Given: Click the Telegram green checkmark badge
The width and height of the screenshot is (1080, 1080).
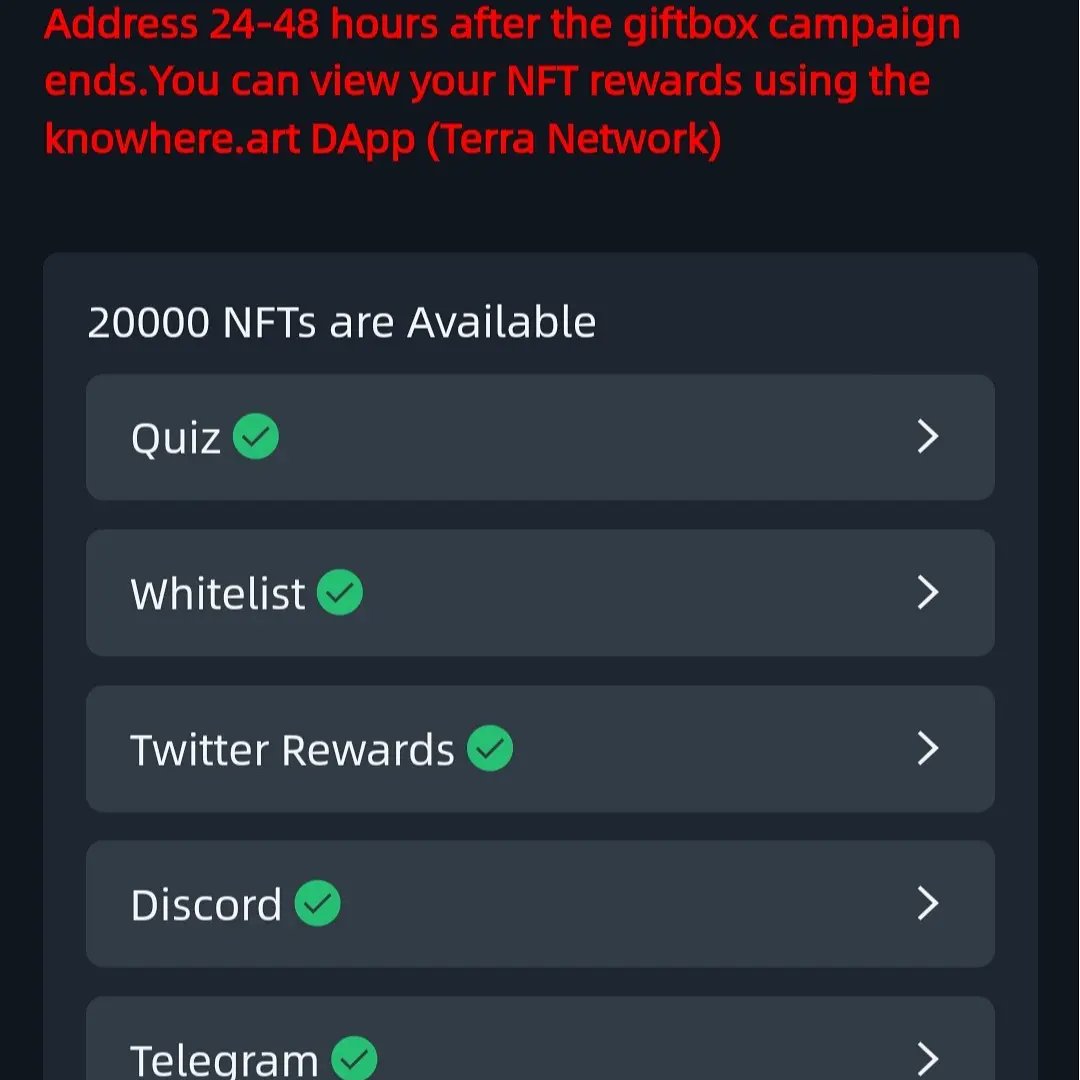Looking at the screenshot, I should [354, 1058].
